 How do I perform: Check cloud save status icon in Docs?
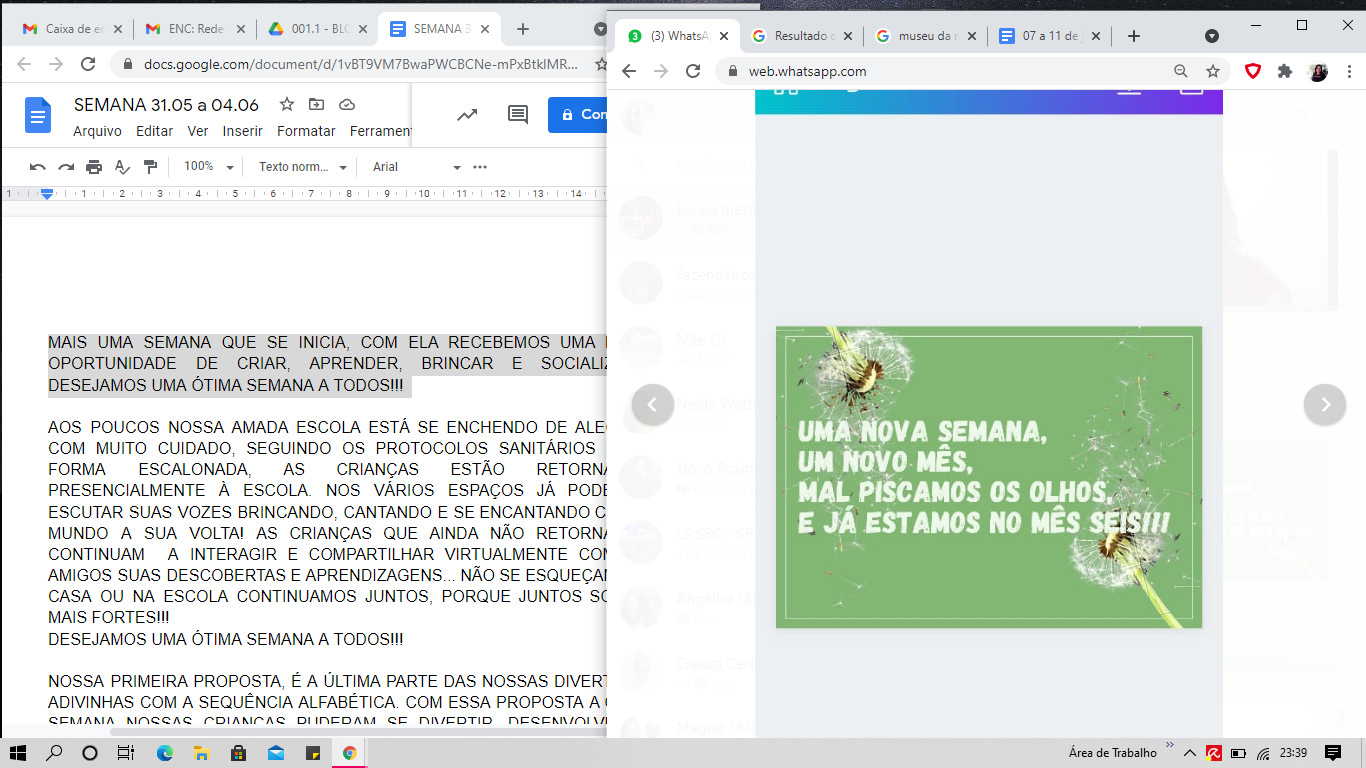pos(347,104)
